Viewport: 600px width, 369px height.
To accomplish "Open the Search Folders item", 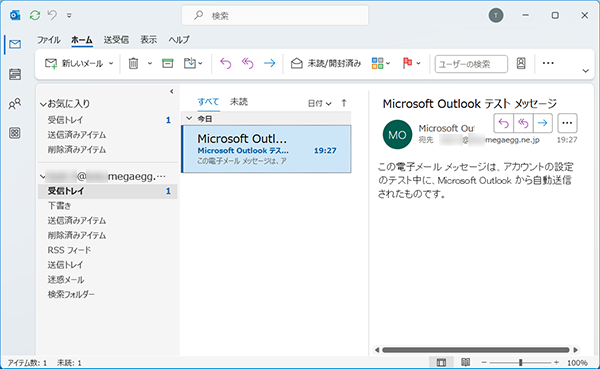I will coord(107,294).
